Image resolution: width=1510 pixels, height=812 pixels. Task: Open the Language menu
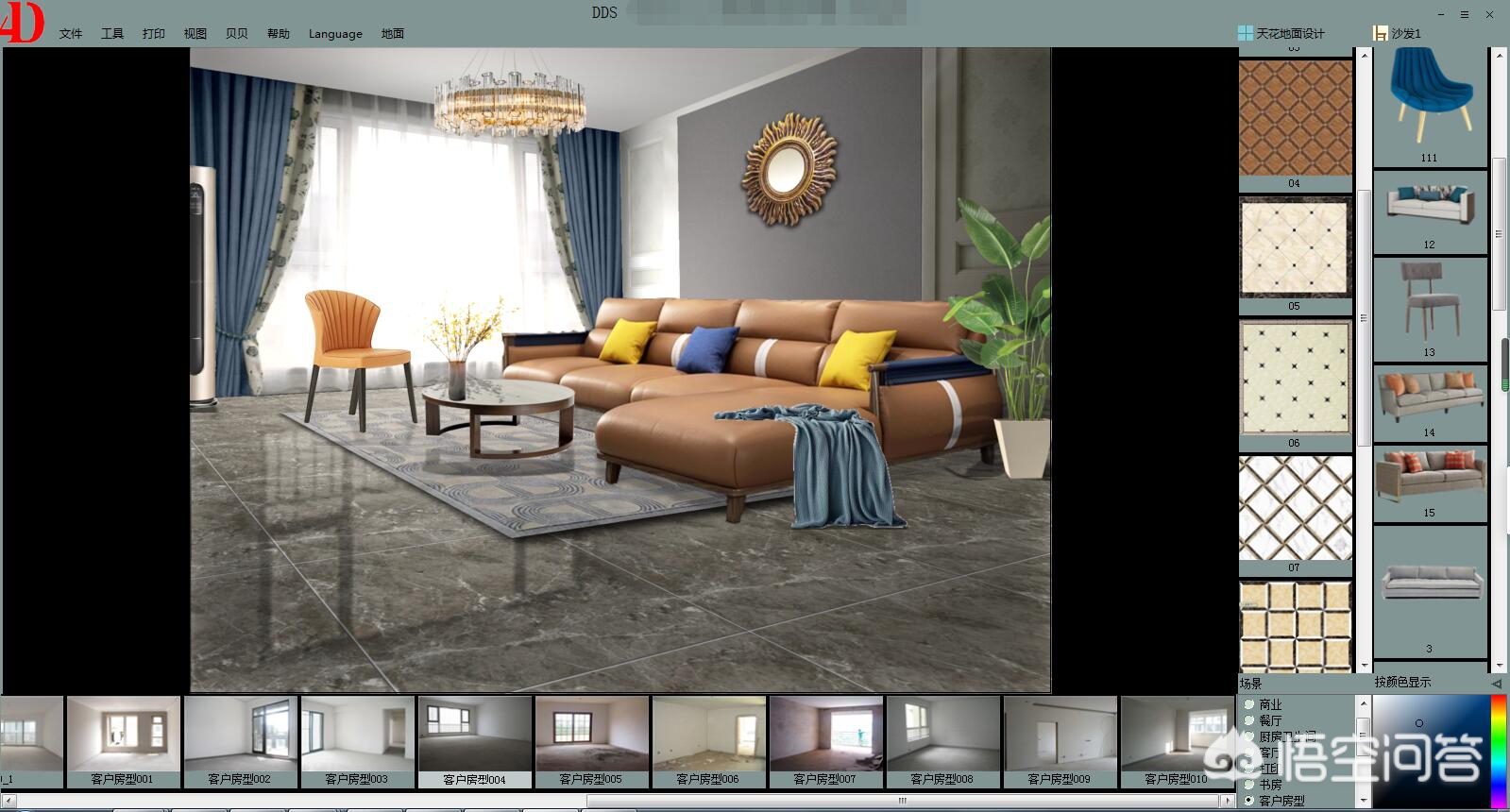point(335,34)
